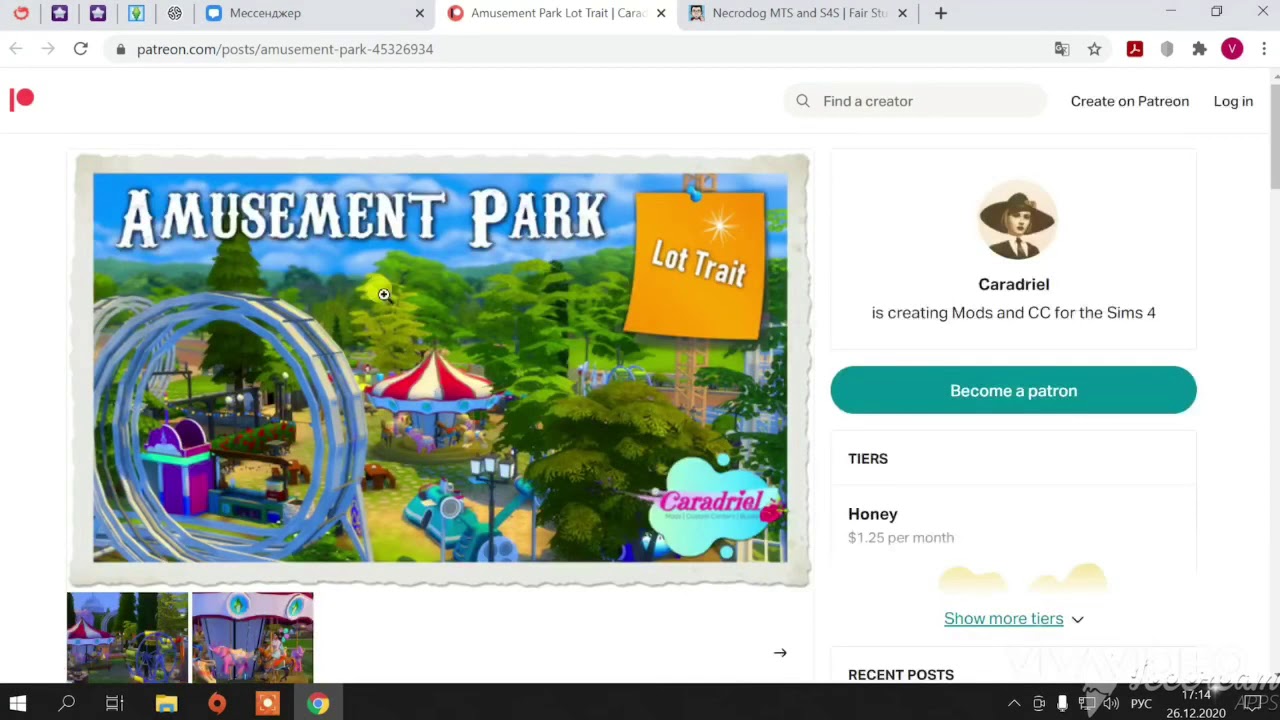Open the Origin app on taskbar
The image size is (1280, 720).
pyautogui.click(x=217, y=704)
